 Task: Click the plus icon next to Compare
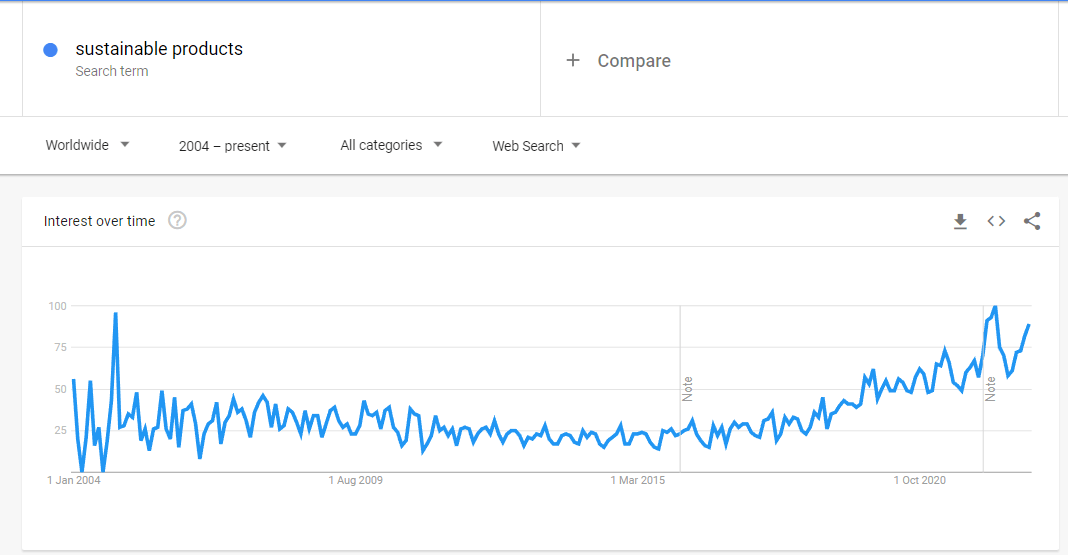pos(573,61)
